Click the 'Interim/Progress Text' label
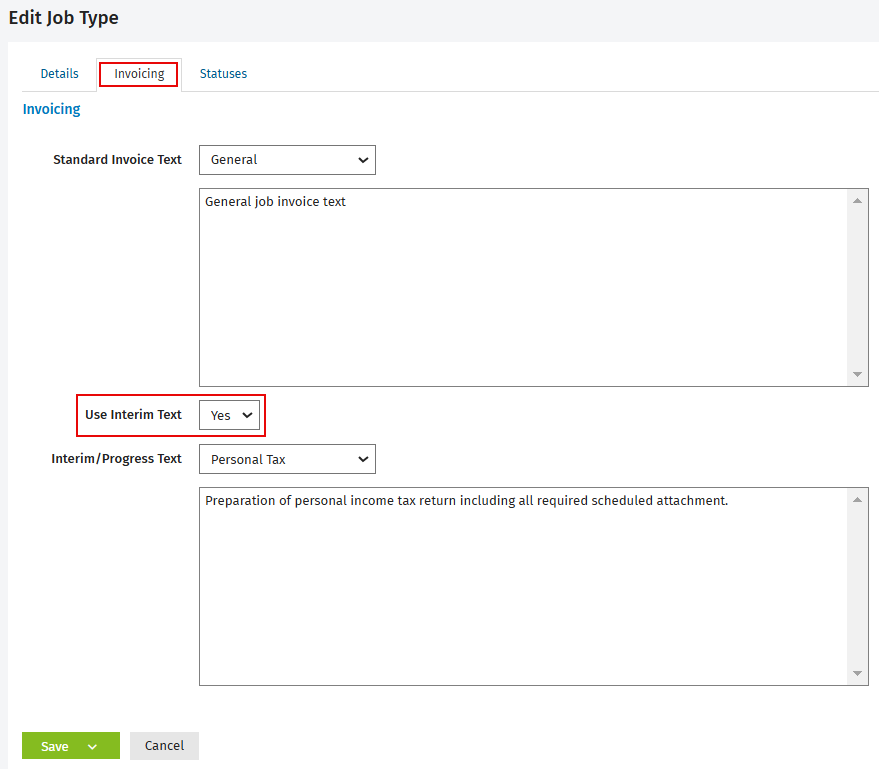 coord(117,459)
